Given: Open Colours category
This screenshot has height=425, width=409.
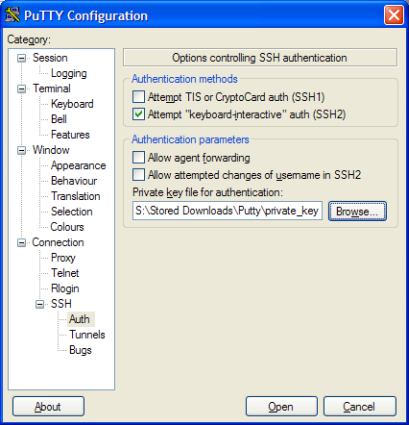Looking at the screenshot, I should click(x=67, y=227).
